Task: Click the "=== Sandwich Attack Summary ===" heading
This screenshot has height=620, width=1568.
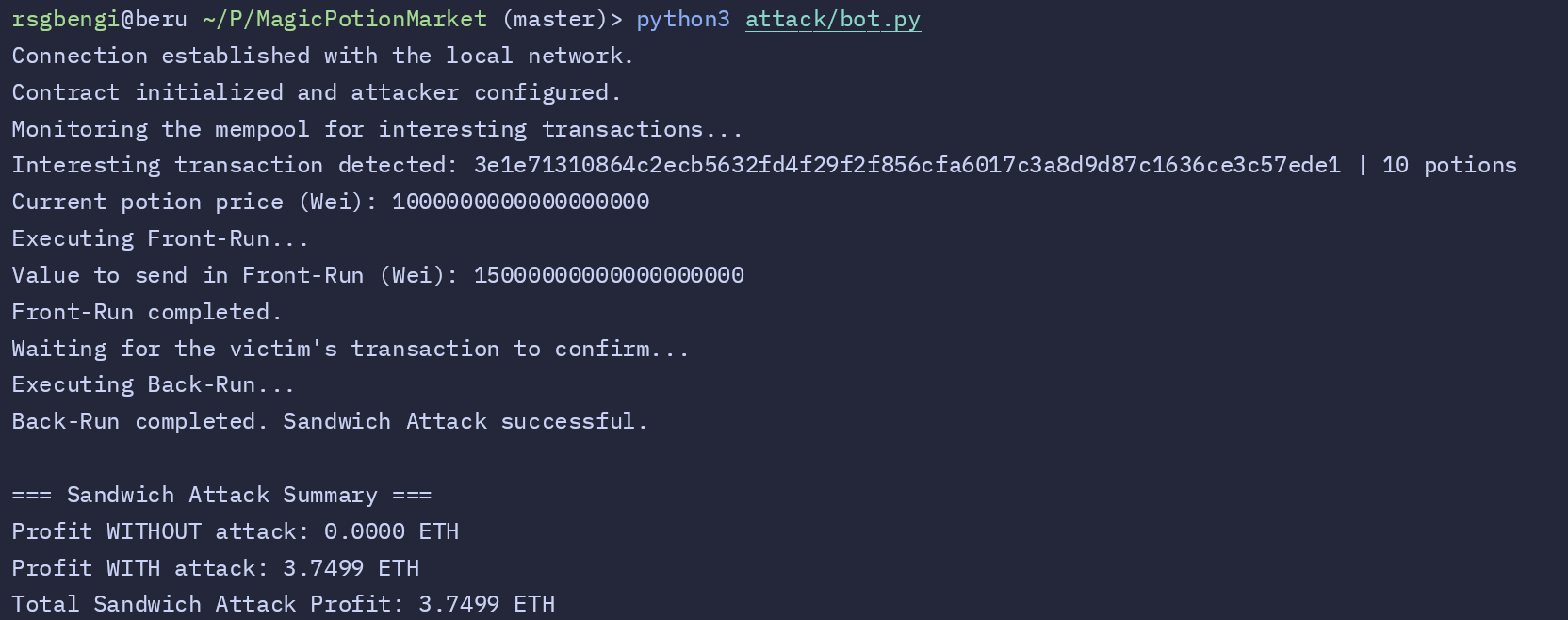Action: point(221,496)
